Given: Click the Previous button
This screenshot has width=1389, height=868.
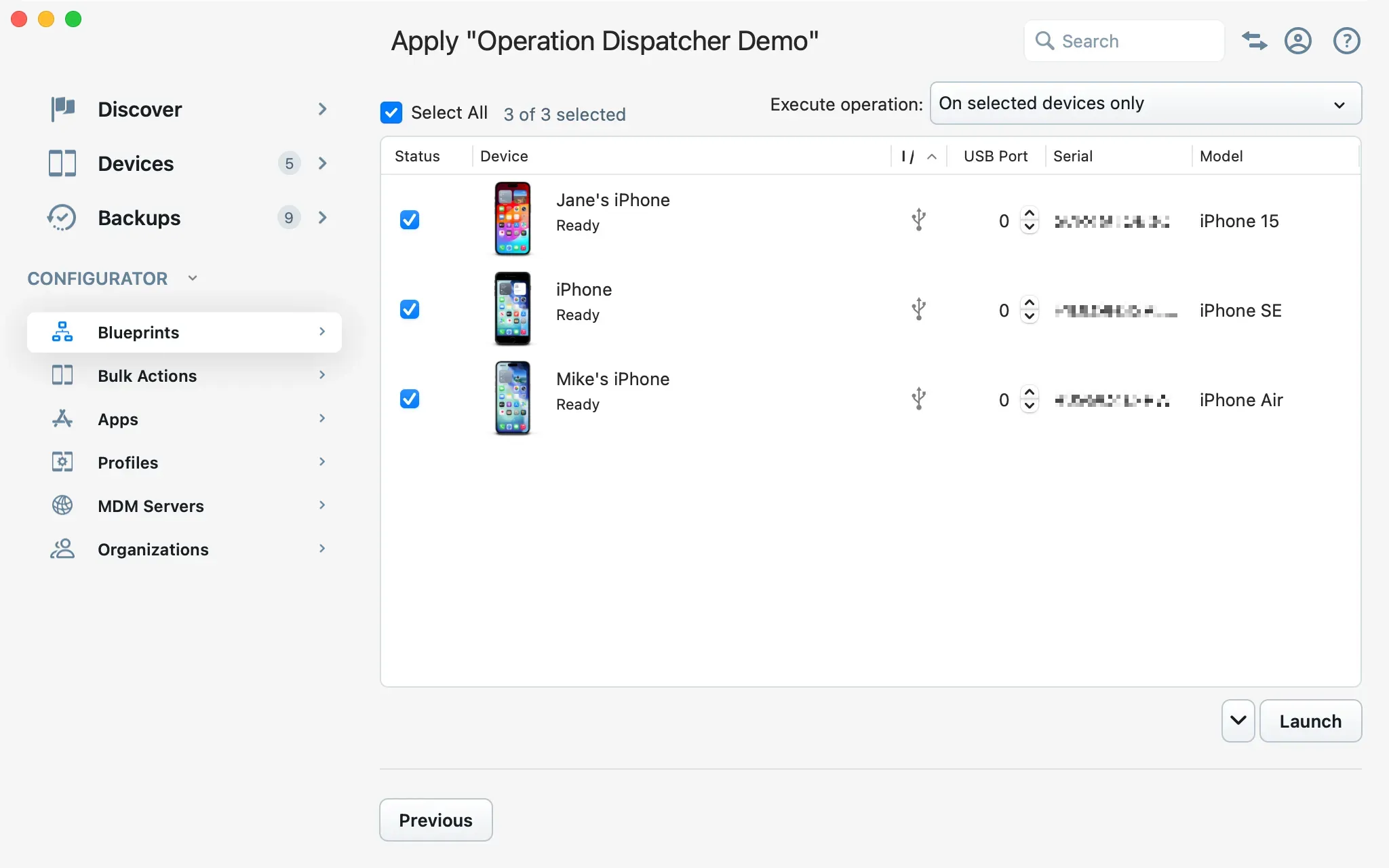Looking at the screenshot, I should 435,820.
